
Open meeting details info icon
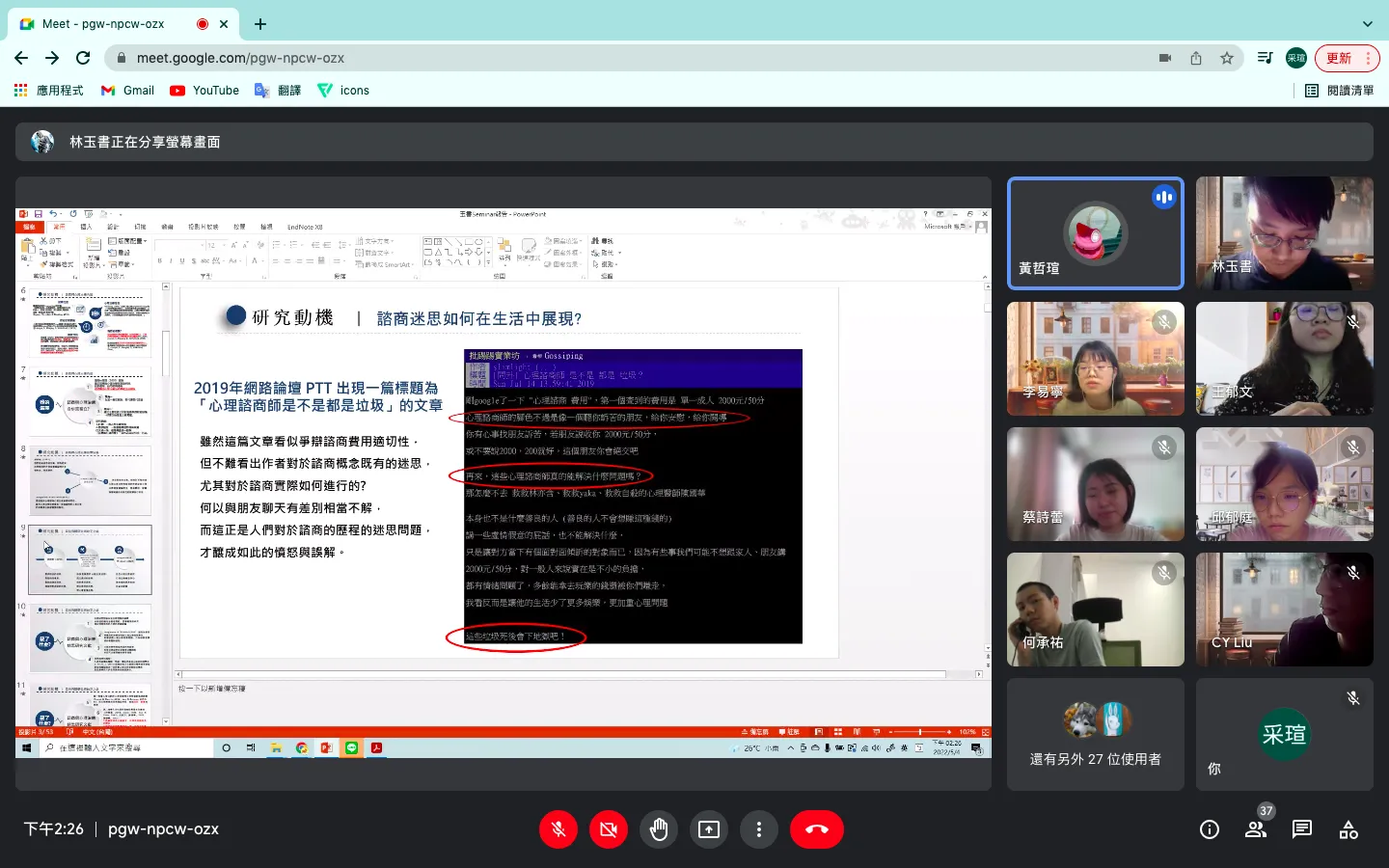[1210, 829]
